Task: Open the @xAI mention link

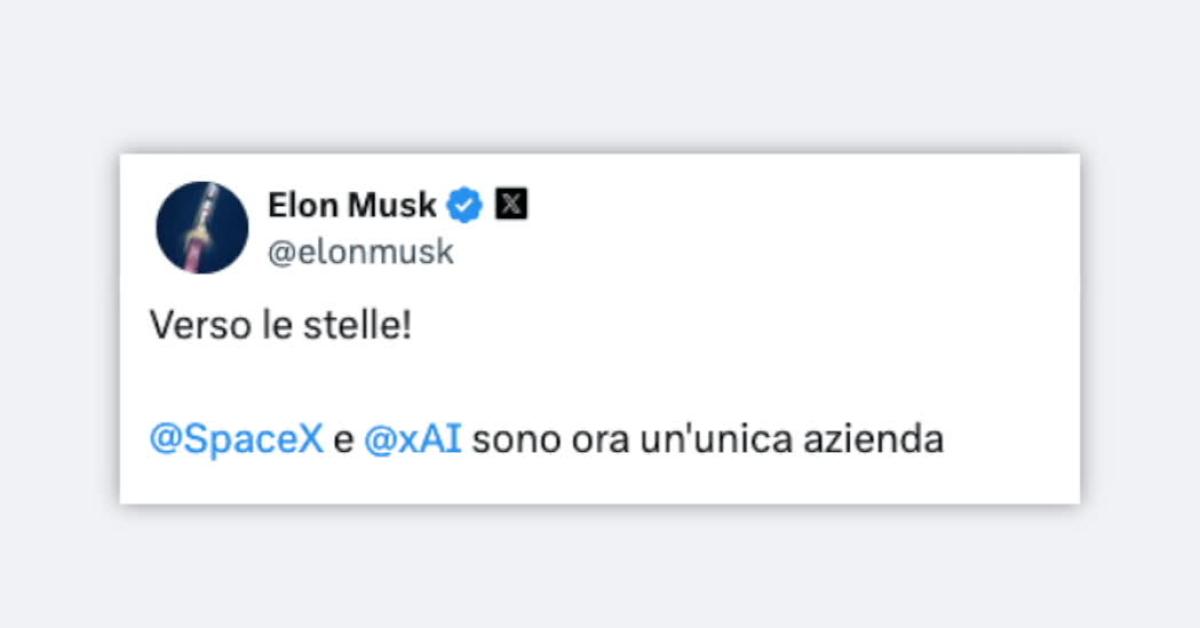Action: [x=412, y=439]
